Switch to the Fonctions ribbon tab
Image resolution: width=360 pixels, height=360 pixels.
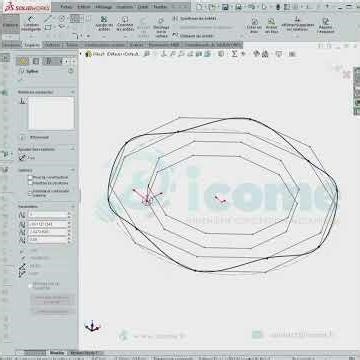pos(12,45)
